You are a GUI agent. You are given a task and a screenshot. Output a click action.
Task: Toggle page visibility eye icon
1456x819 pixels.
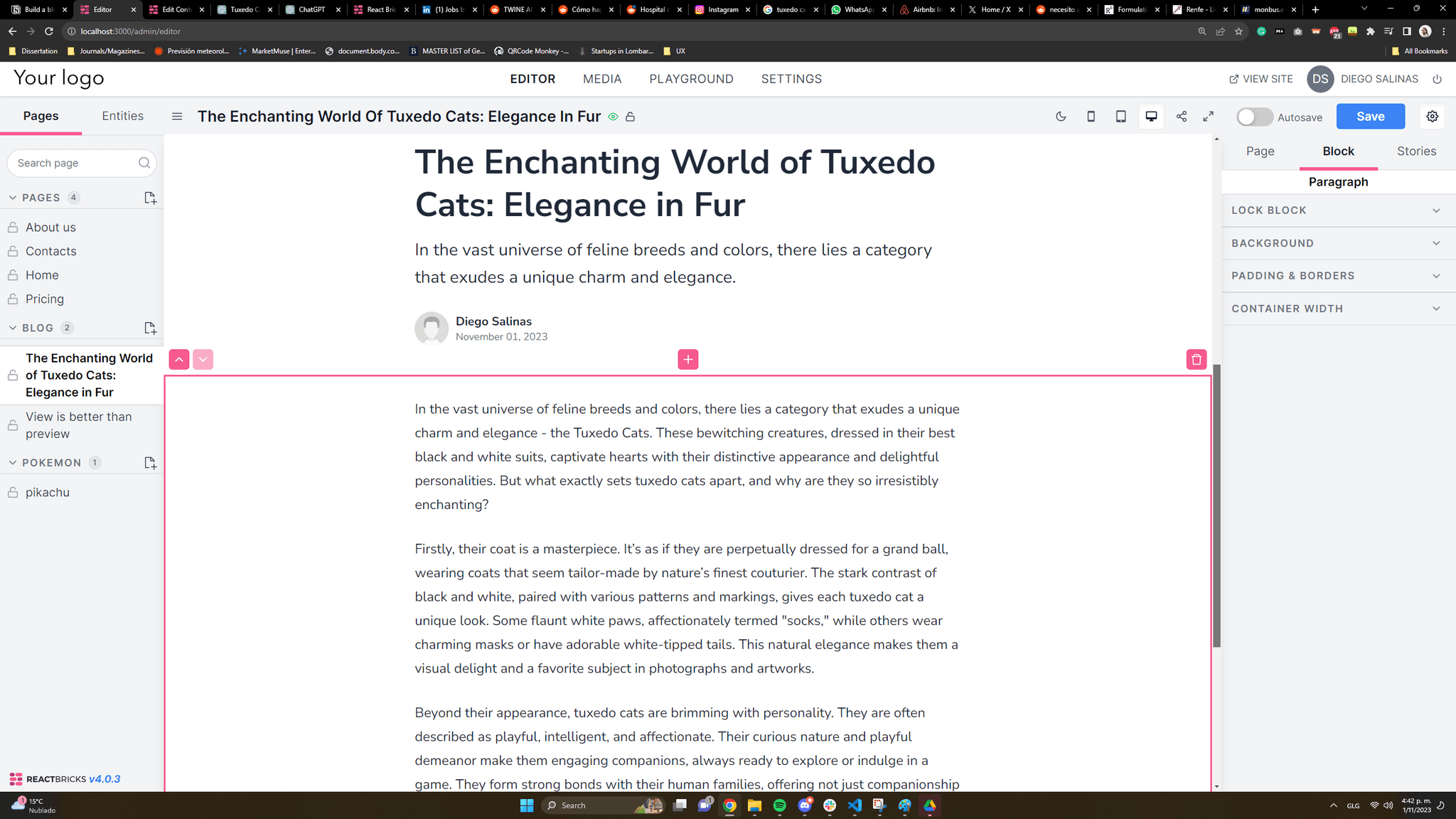point(613,117)
